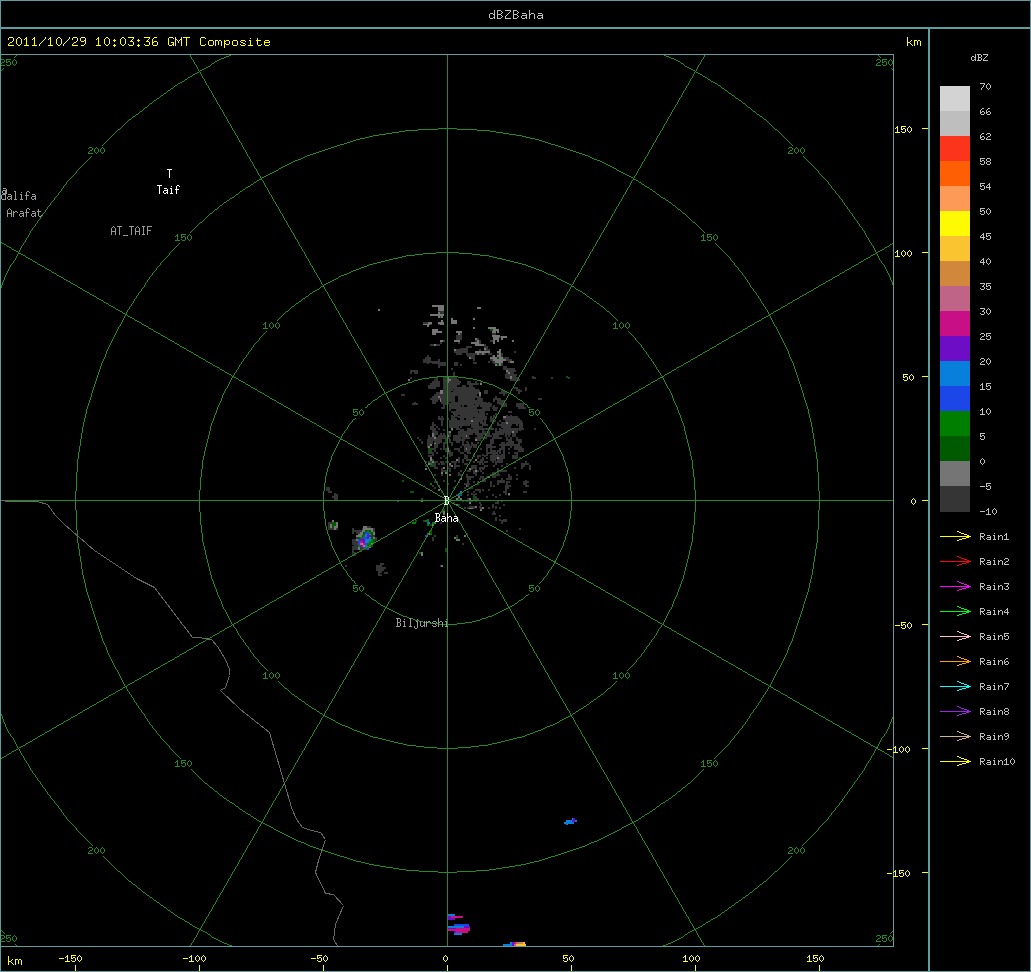Click the -100 tick on the right axis

[898, 749]
